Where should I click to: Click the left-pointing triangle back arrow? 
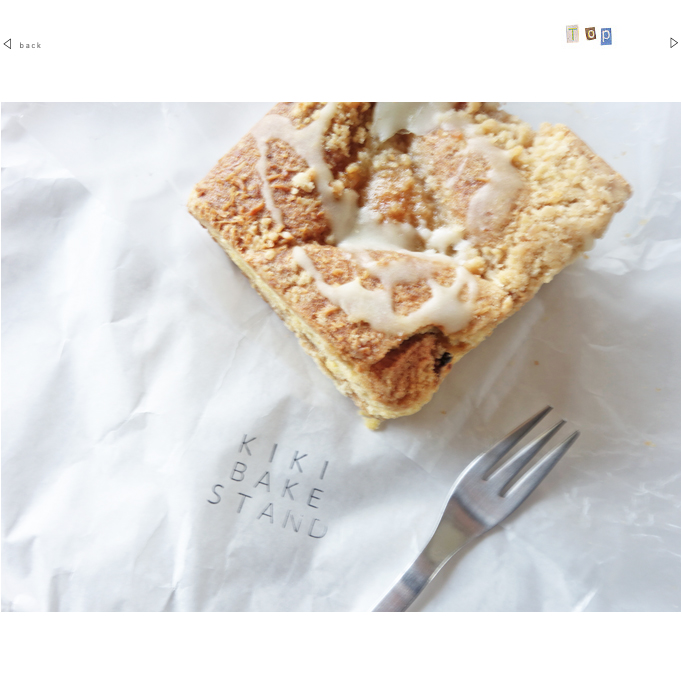click(7, 44)
